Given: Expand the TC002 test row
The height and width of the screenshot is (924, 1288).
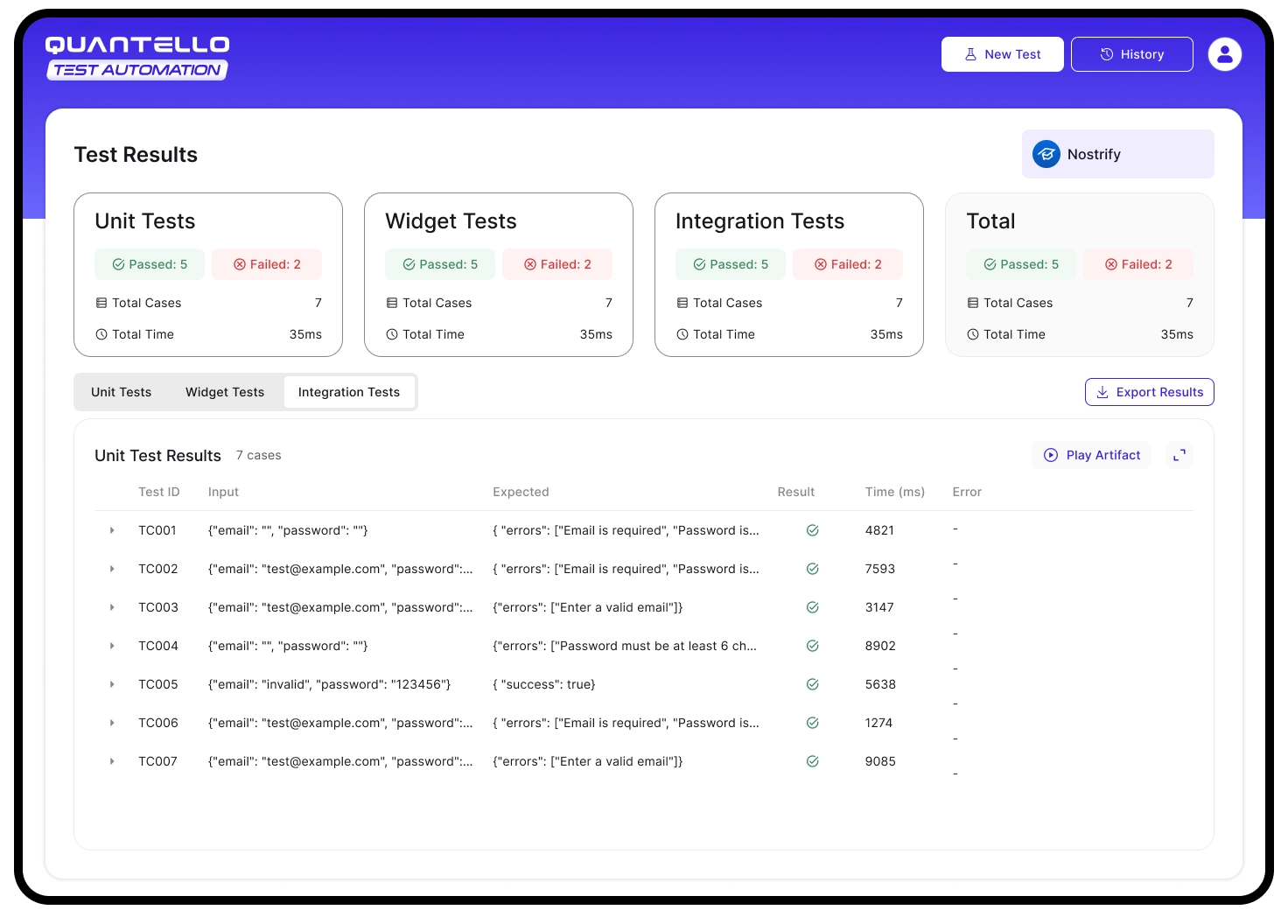Looking at the screenshot, I should tap(112, 569).
